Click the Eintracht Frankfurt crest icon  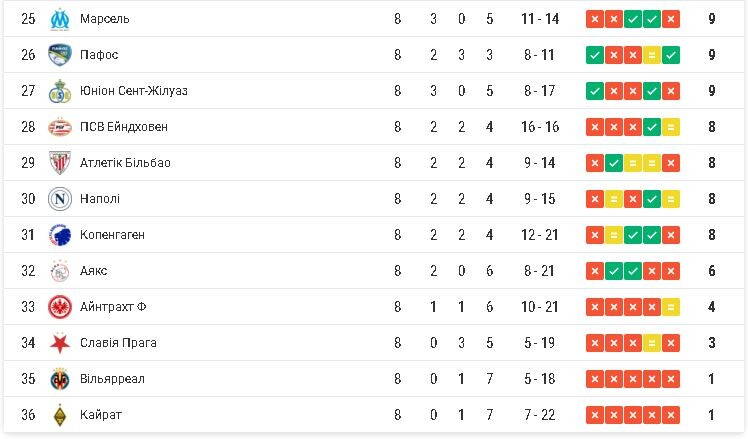59,307
